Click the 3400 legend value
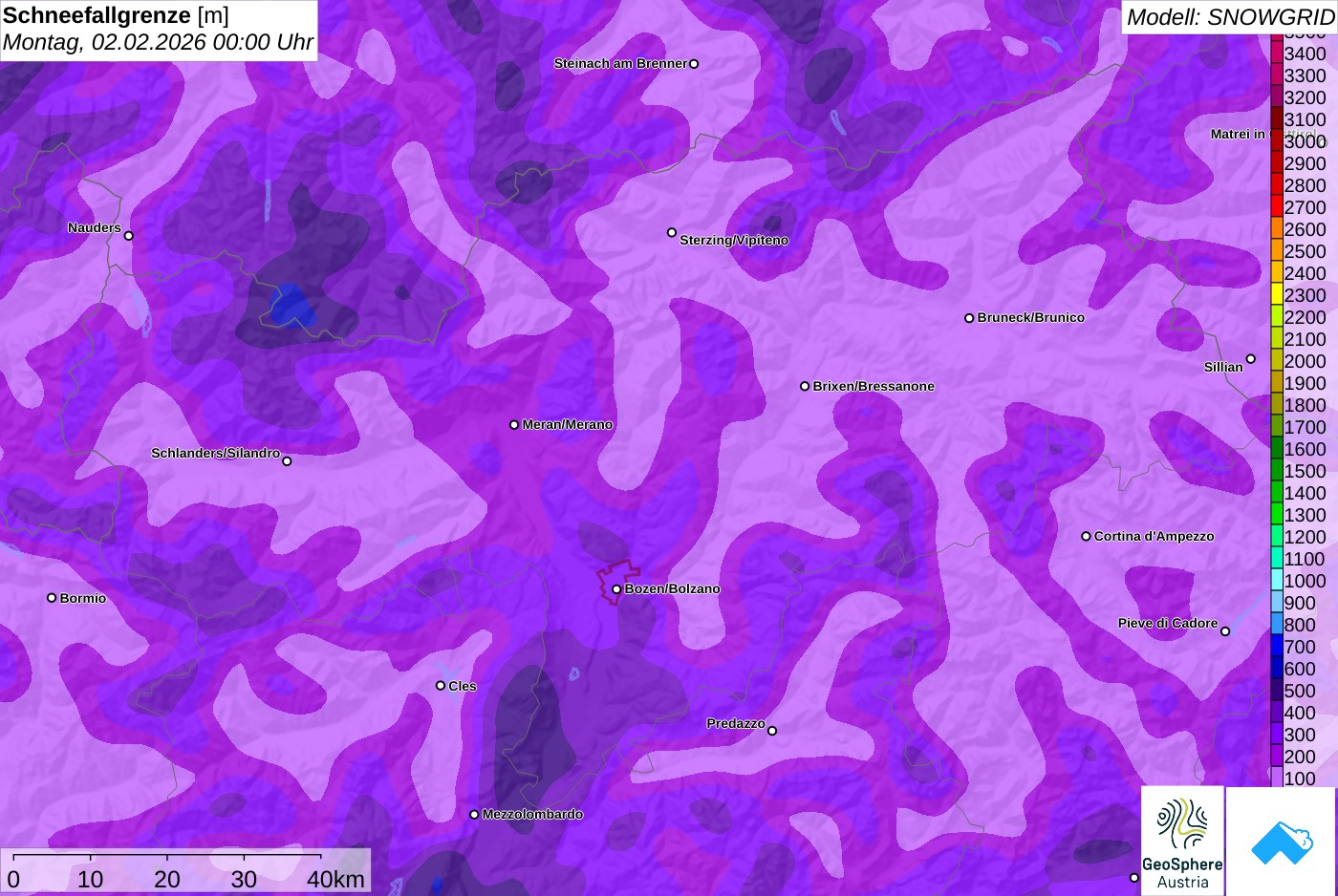Viewport: 1338px width, 896px height. [1305, 53]
